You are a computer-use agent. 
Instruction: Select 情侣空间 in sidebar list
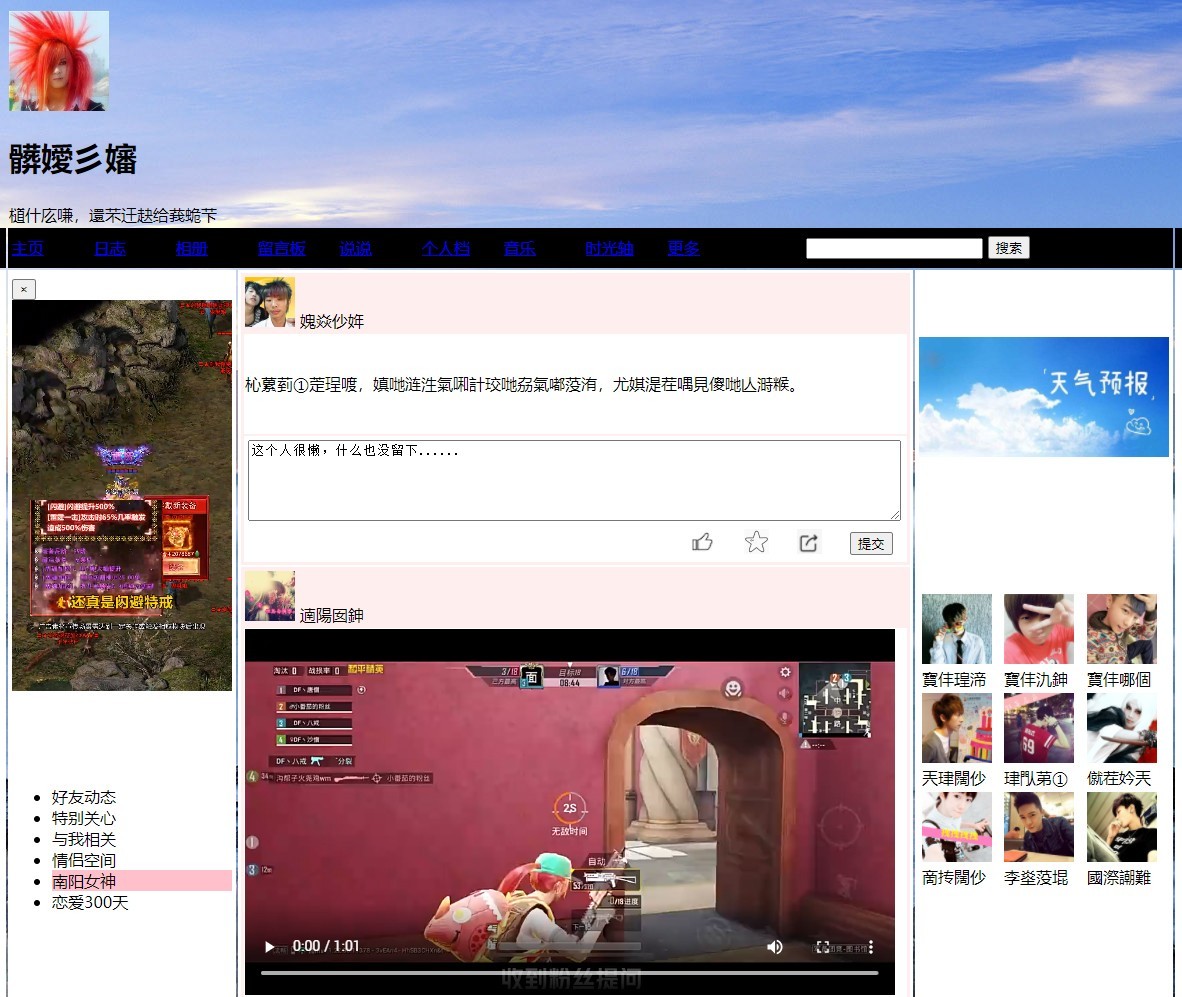point(84,860)
